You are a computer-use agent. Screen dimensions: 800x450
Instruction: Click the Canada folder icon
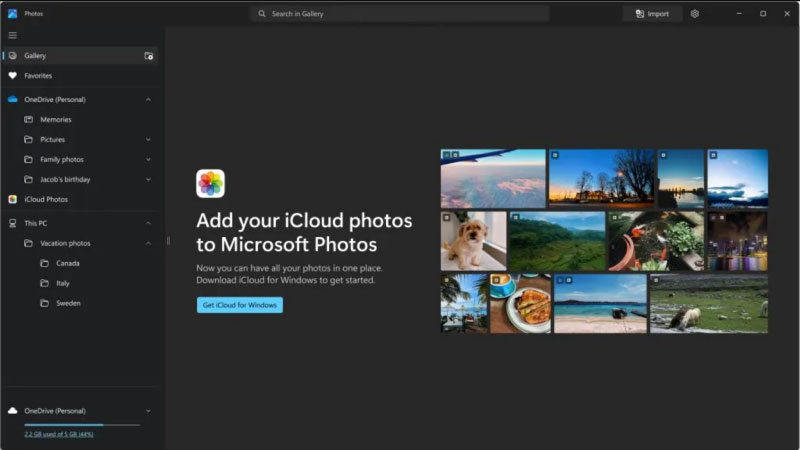coord(44,263)
